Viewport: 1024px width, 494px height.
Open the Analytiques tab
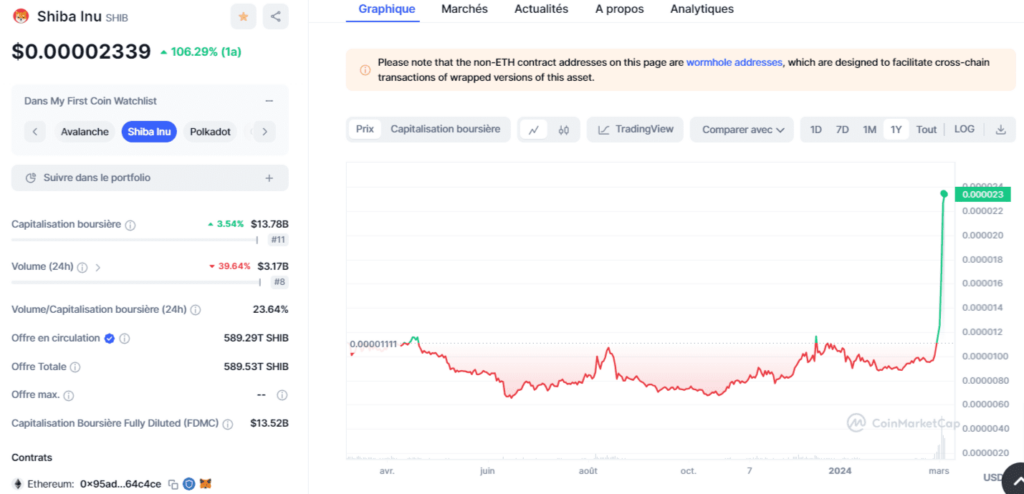click(702, 9)
